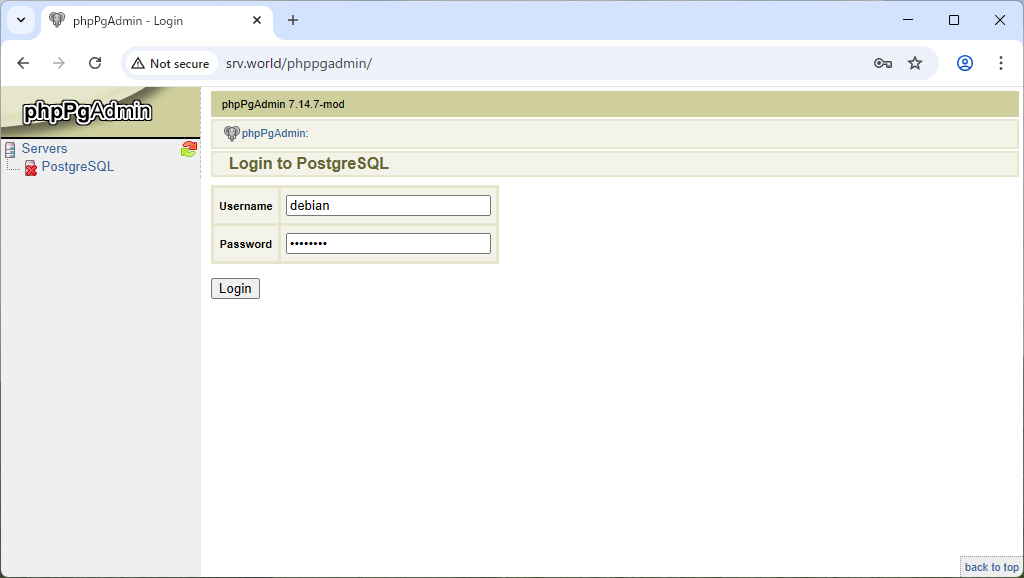The width and height of the screenshot is (1024, 578).
Task: Click the PostgreSQL disconnected server icon
Action: pos(30,168)
